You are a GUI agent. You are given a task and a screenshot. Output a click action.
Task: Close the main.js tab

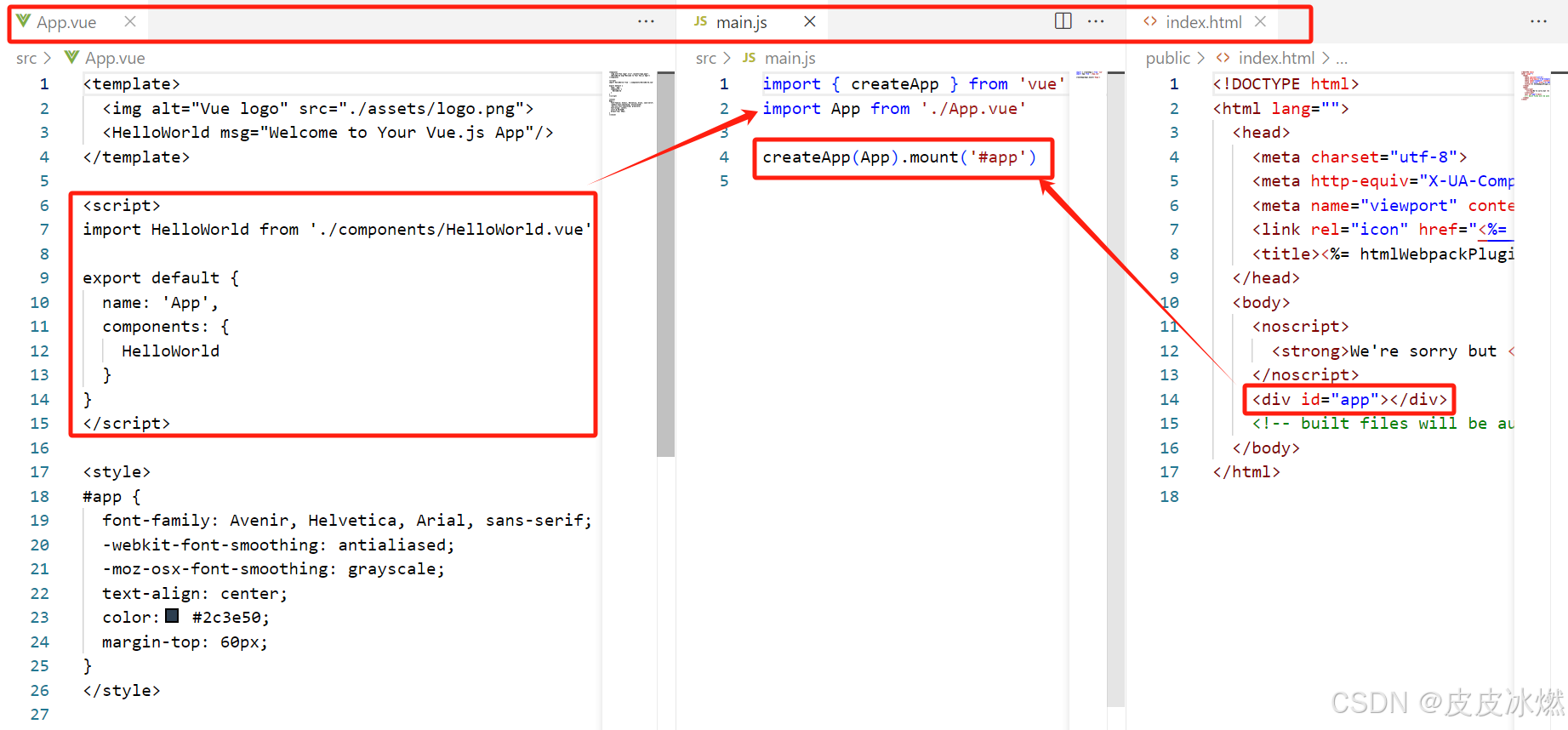[810, 21]
